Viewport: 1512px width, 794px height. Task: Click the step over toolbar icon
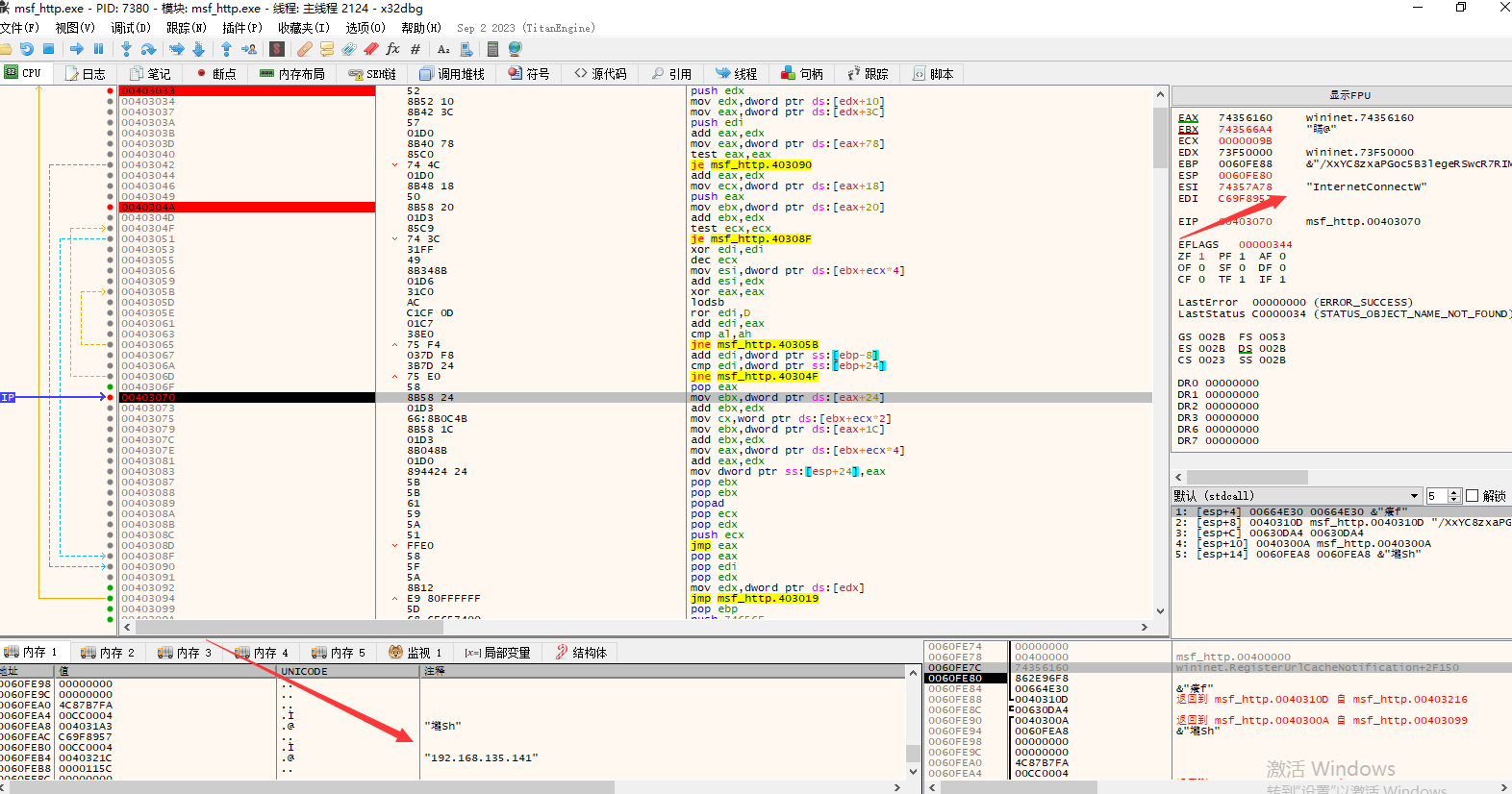coord(148,49)
